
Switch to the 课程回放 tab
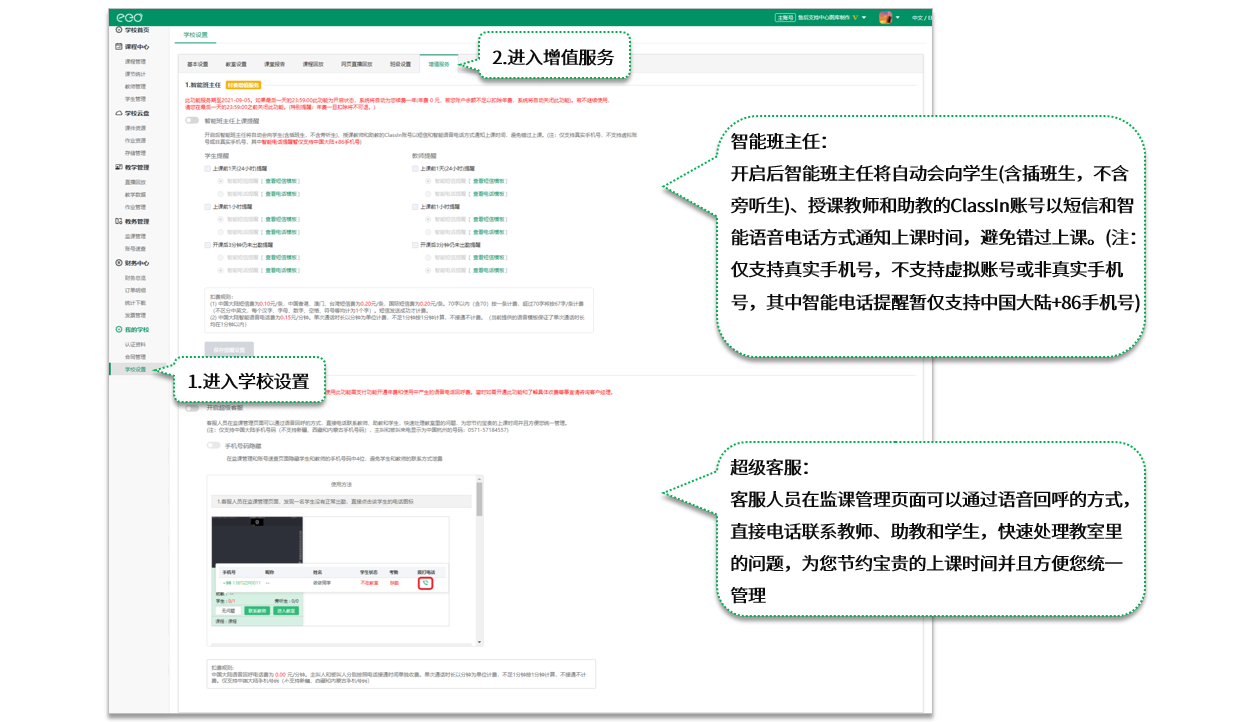point(313,64)
